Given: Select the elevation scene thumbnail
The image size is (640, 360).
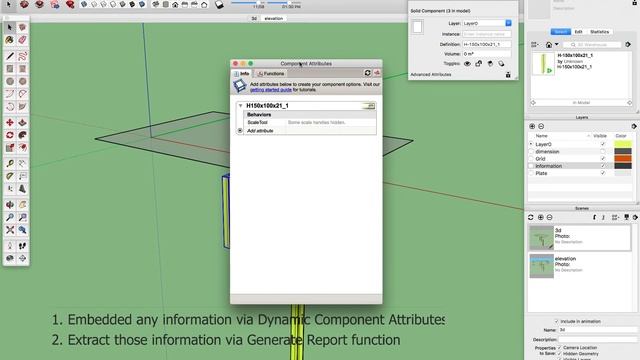Looking at the screenshot, I should [541, 266].
